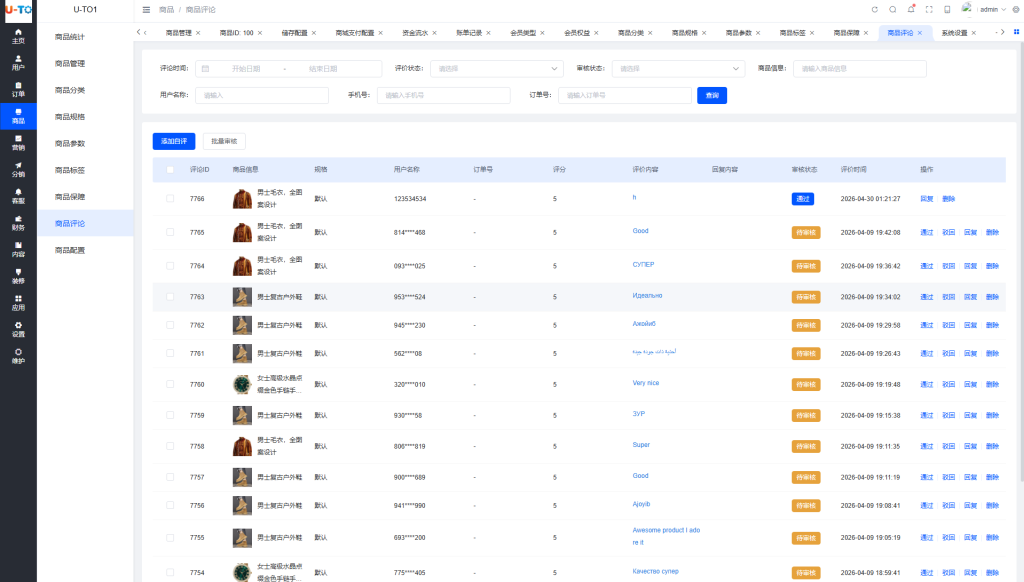This screenshot has height=582, width=1024.
Task: Click the device icon next to fullscreen
Action: [x=947, y=10]
